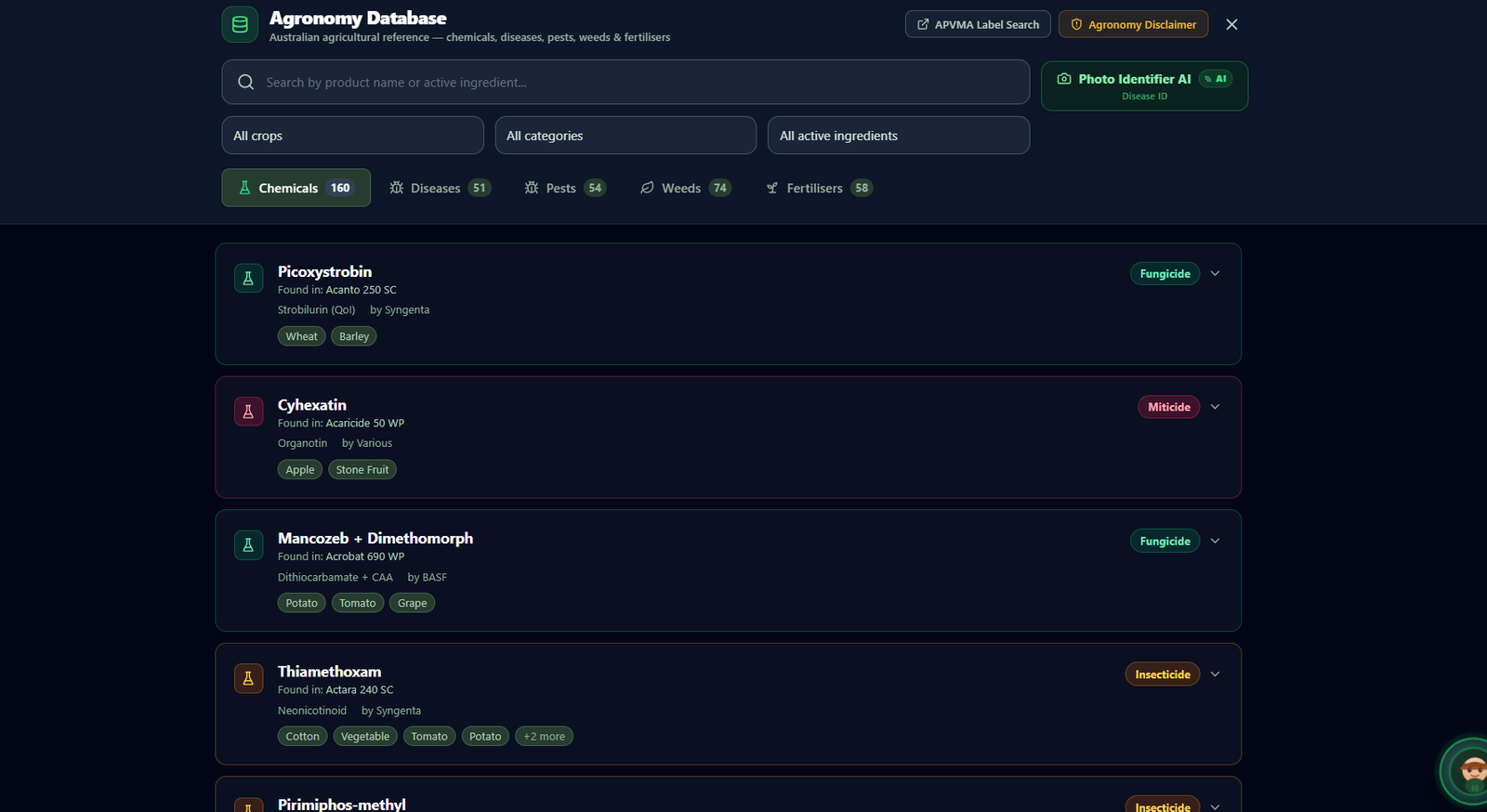Click the Picoxystrobin title
Viewport: 1487px width, 812px height.
(x=324, y=271)
